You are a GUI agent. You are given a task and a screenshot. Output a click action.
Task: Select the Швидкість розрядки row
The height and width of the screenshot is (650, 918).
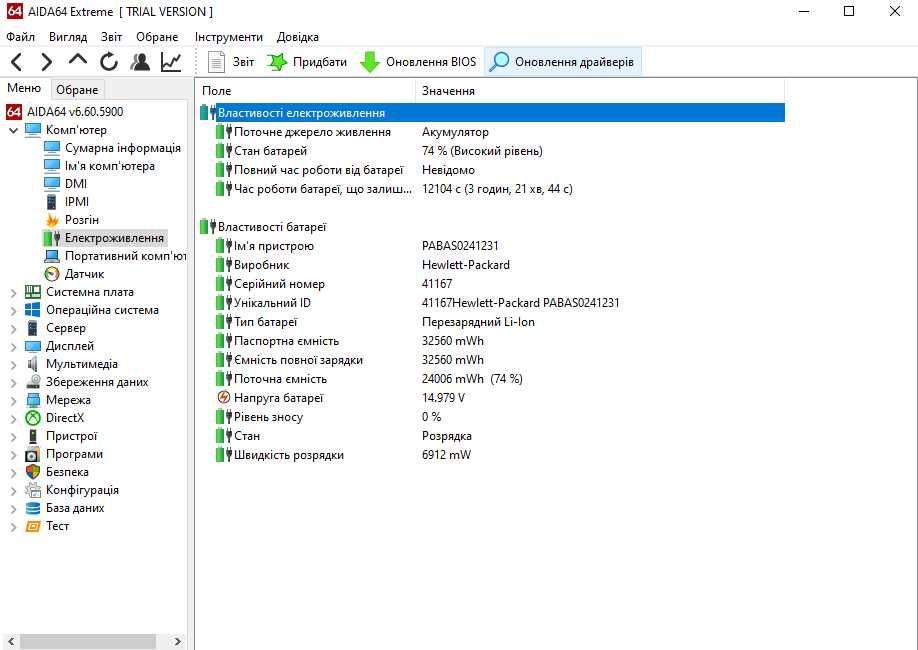tap(492, 455)
